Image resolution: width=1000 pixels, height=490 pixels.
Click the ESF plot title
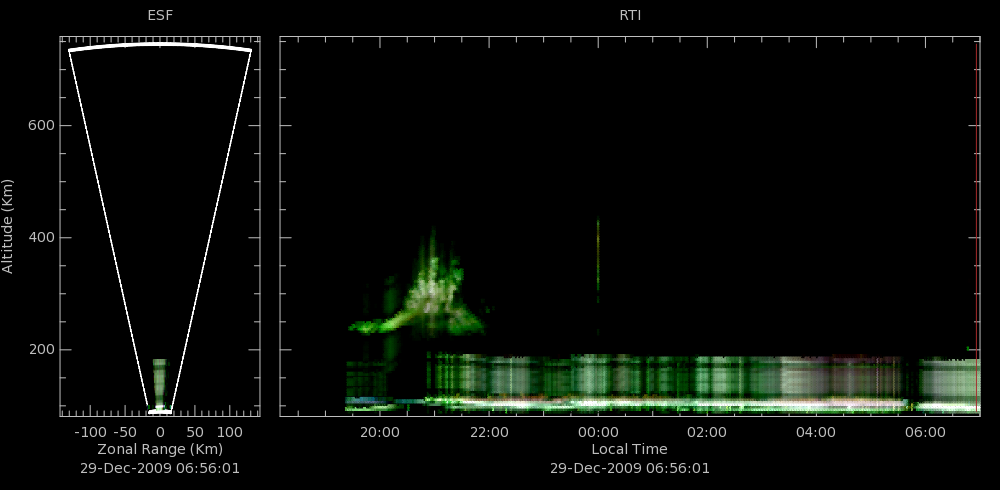pyautogui.click(x=160, y=15)
